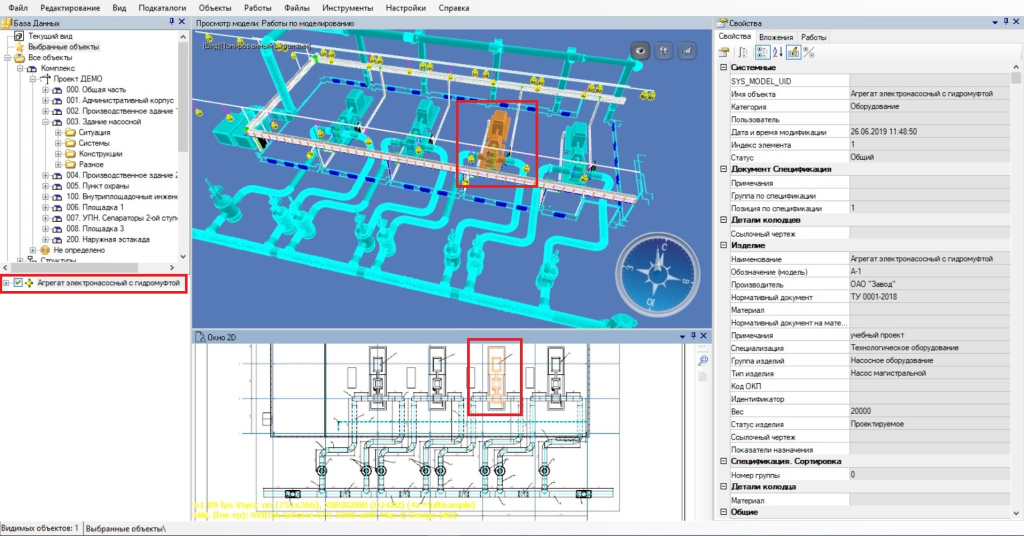The width and height of the screenshot is (1024, 536).
Task: Click the first icon in the Properties toolbar
Action: tap(724, 52)
